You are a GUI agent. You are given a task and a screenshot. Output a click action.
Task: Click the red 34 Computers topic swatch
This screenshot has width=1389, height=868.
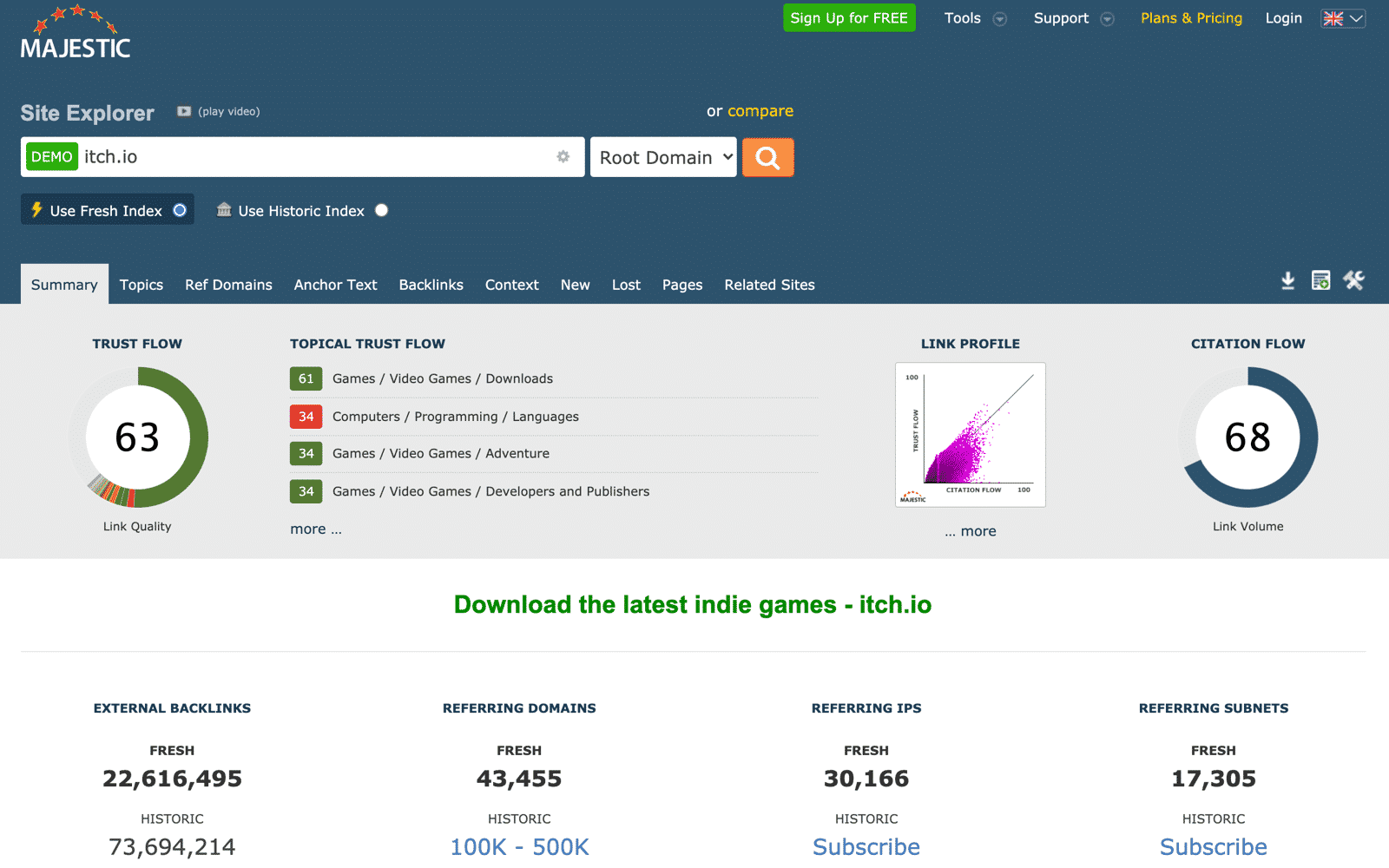[306, 417]
